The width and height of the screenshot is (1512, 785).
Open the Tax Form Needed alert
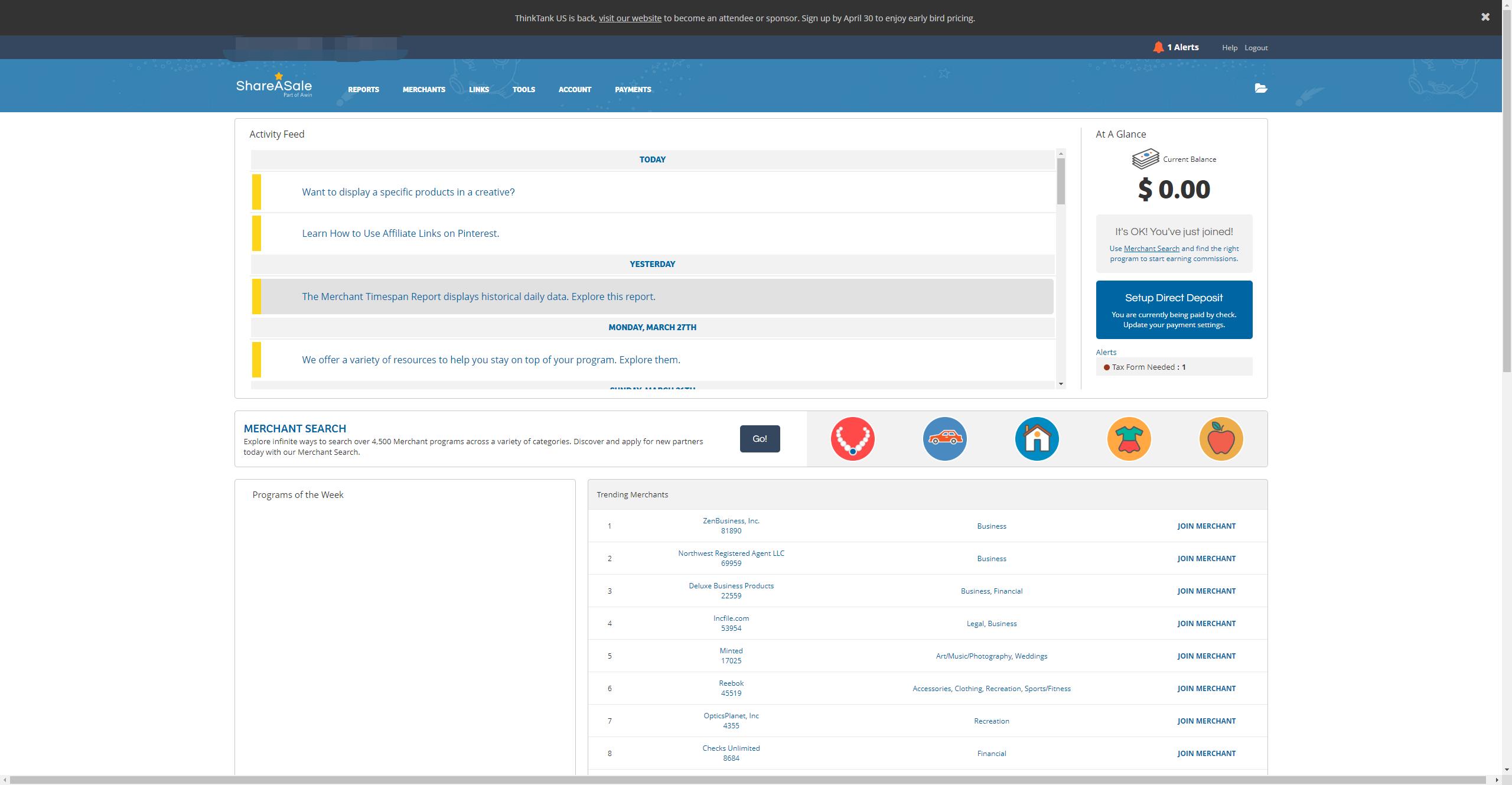1174,367
